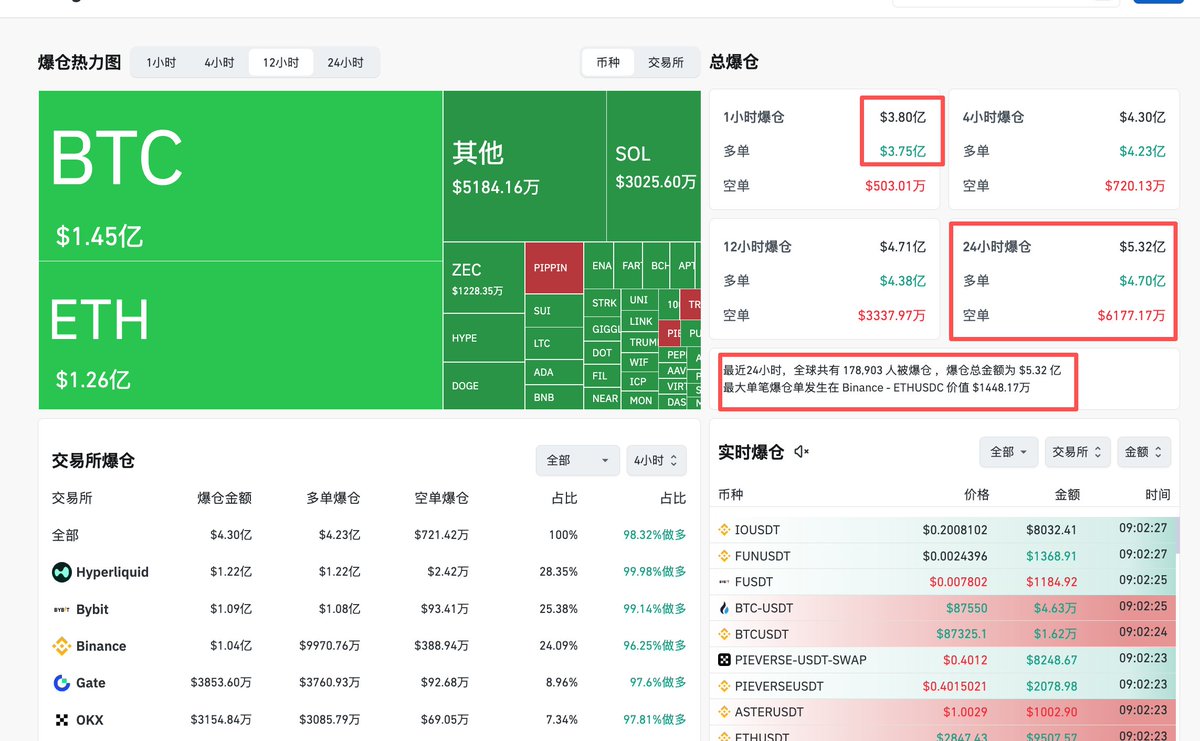Click the Gate exchange logo icon
1200x741 pixels.
click(x=62, y=683)
